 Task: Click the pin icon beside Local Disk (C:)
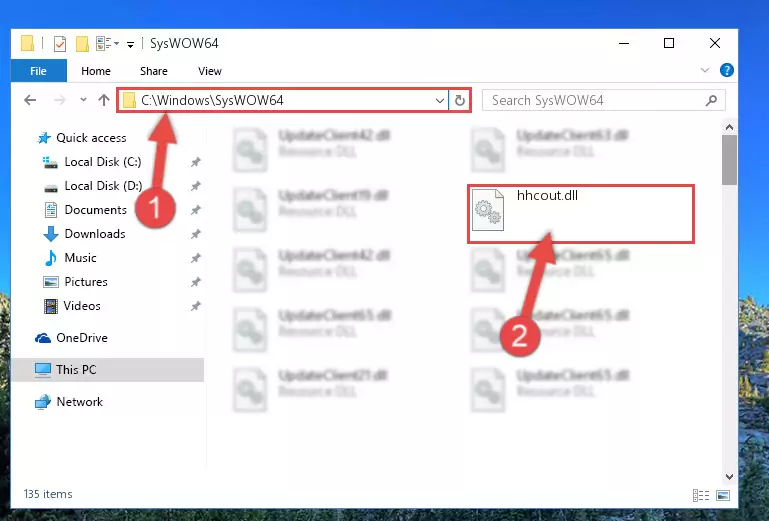196,162
